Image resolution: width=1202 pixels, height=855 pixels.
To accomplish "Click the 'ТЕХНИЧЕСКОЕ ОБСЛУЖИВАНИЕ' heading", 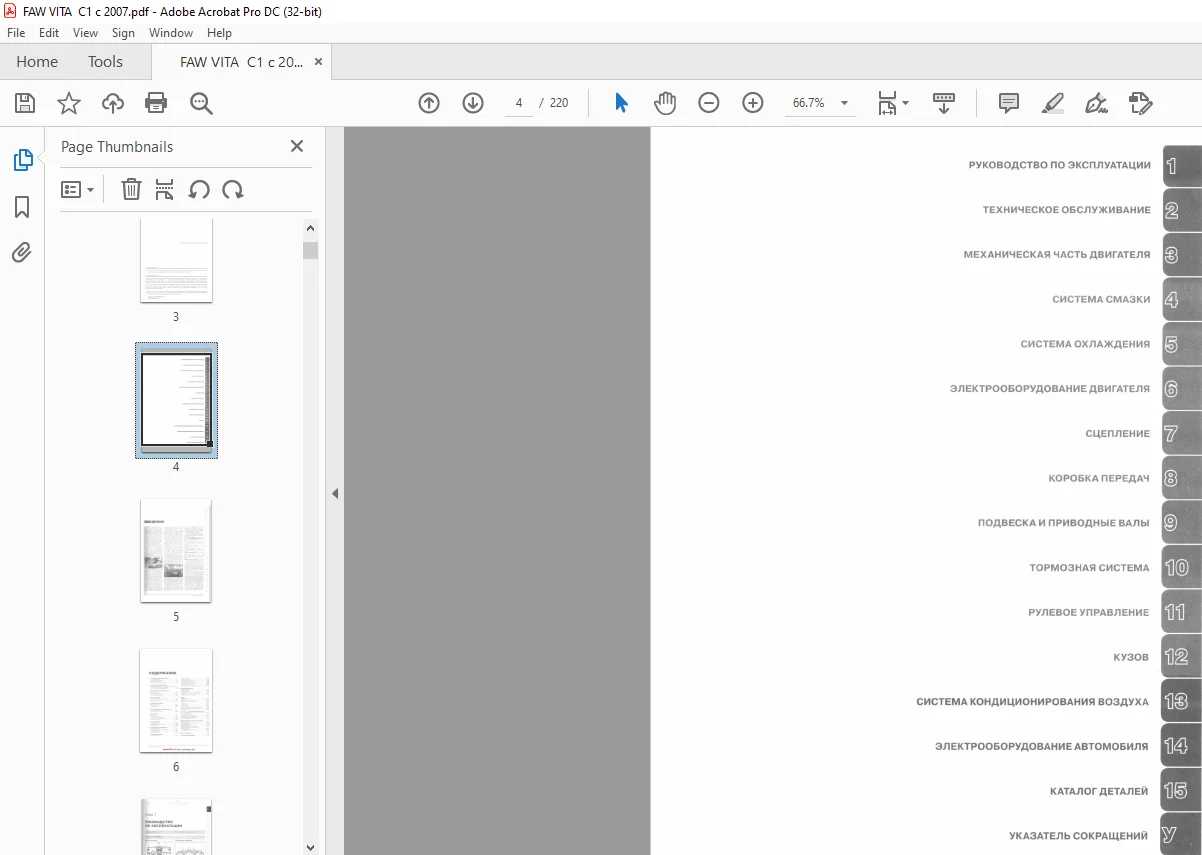I will click(x=1066, y=210).
